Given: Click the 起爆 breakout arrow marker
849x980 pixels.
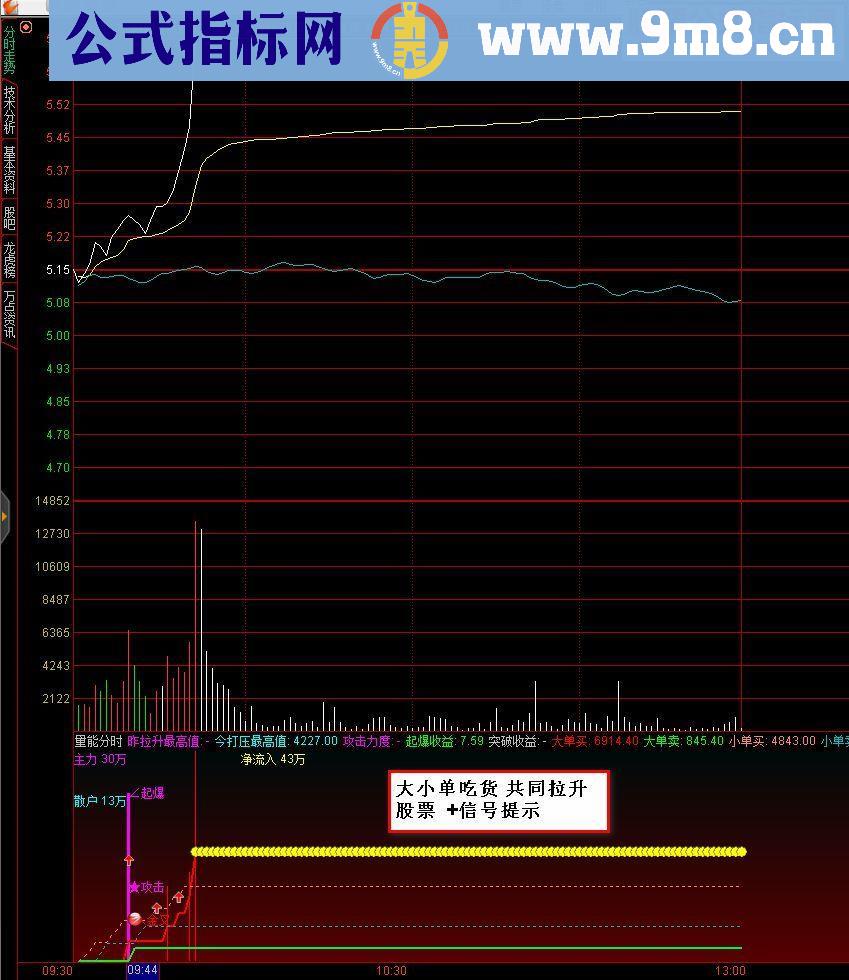Looking at the screenshot, I should (153, 794).
